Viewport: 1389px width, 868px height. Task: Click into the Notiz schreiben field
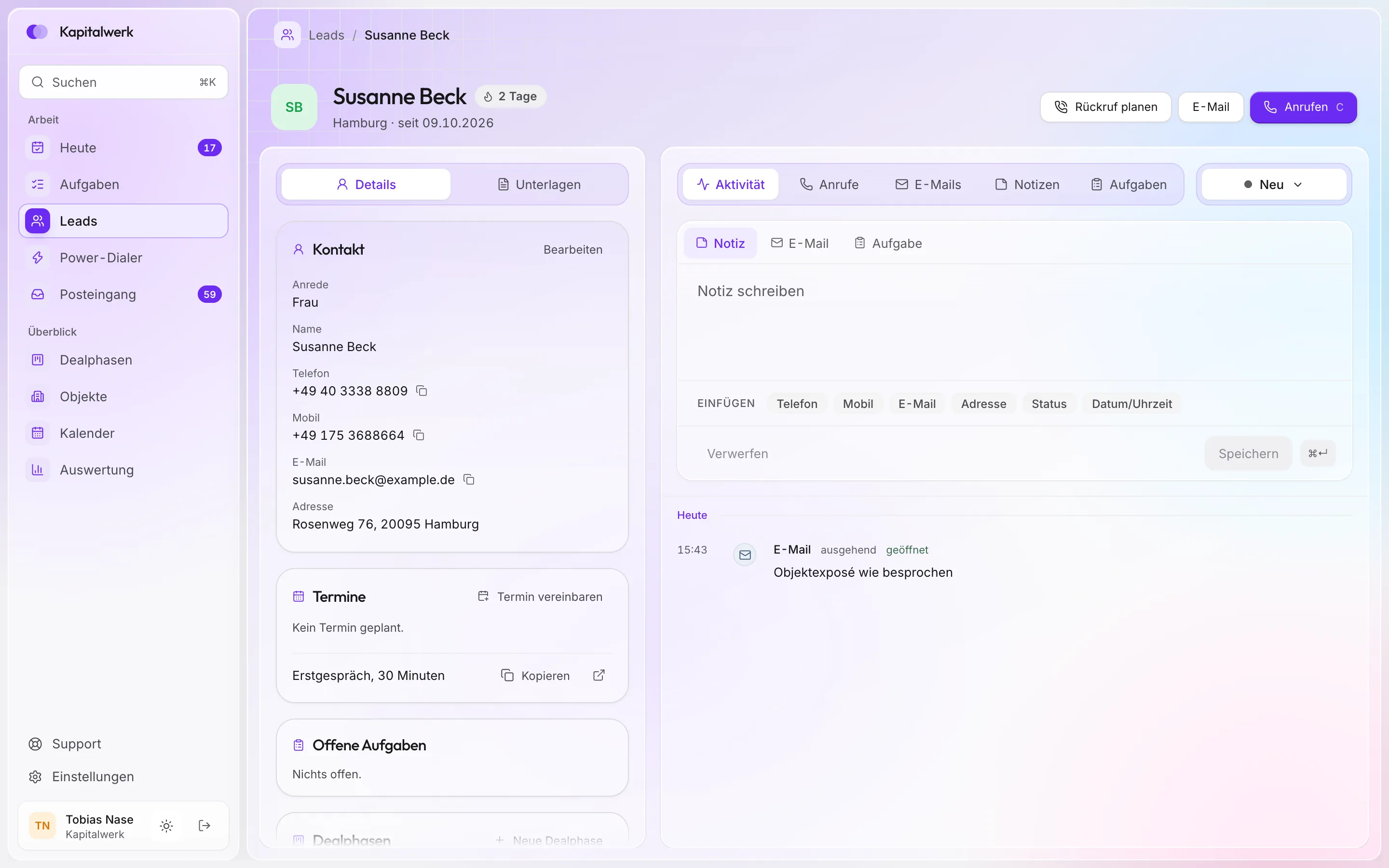(1014, 323)
